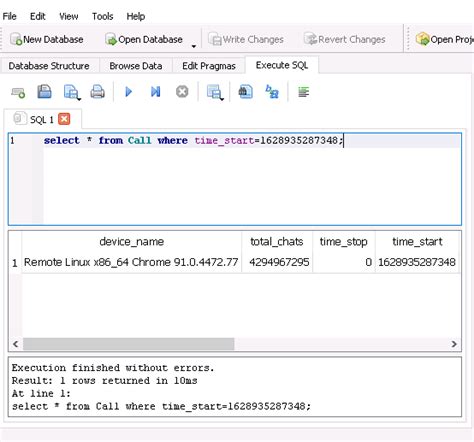This screenshot has height=442, width=474.
Task: Click New Database toolbar button
Action: [x=47, y=39]
